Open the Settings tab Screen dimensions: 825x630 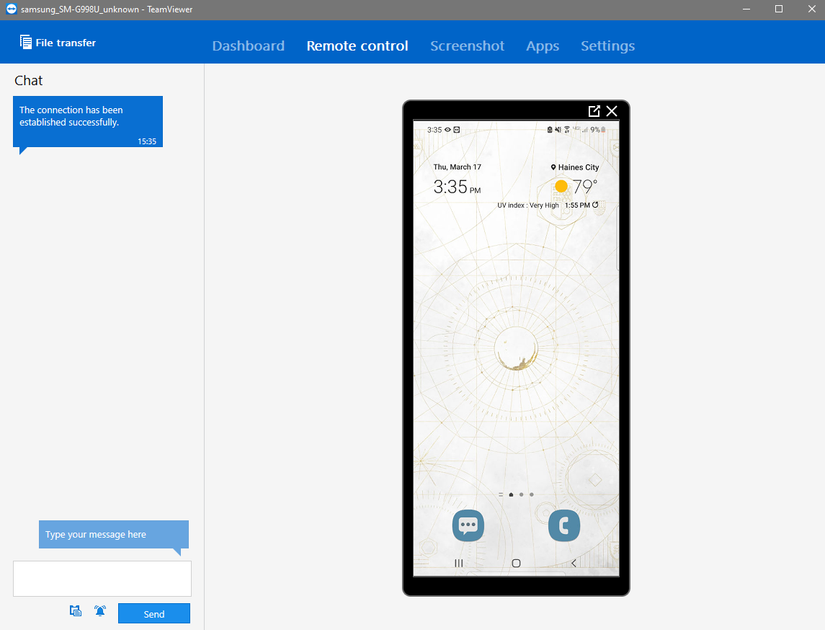point(608,46)
